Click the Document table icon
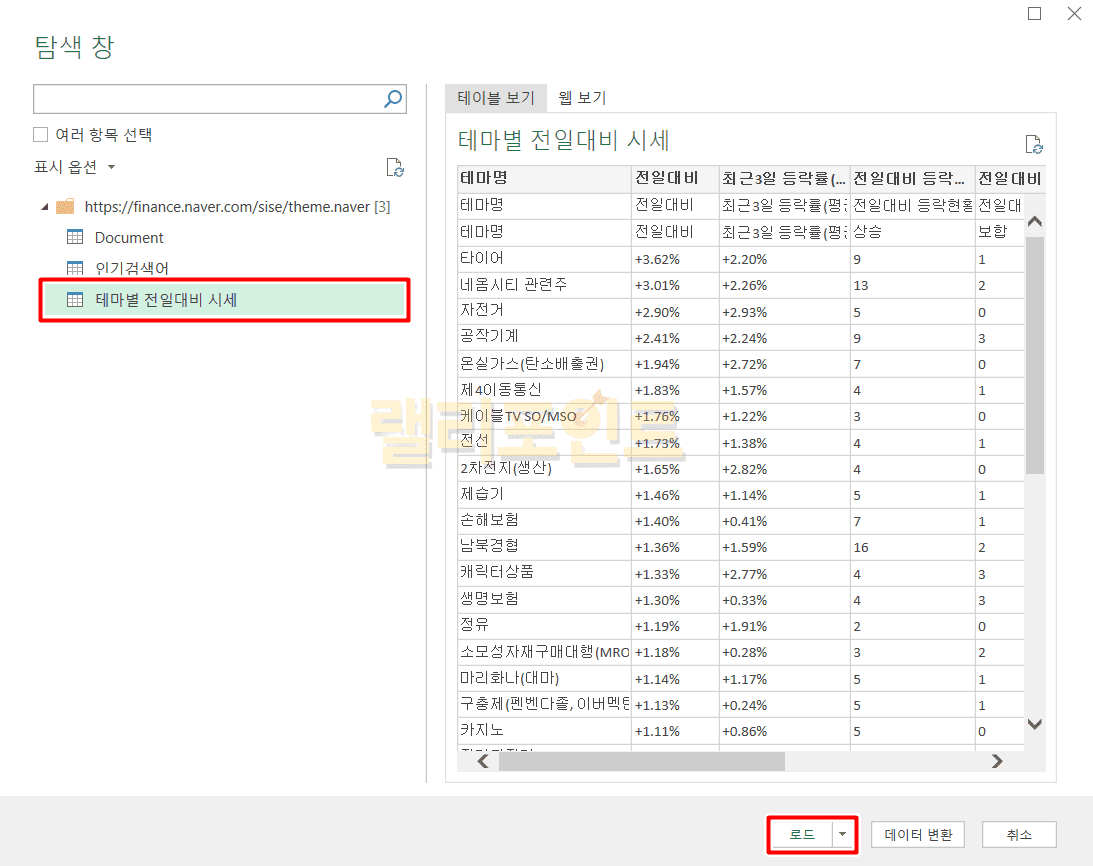 coord(75,237)
